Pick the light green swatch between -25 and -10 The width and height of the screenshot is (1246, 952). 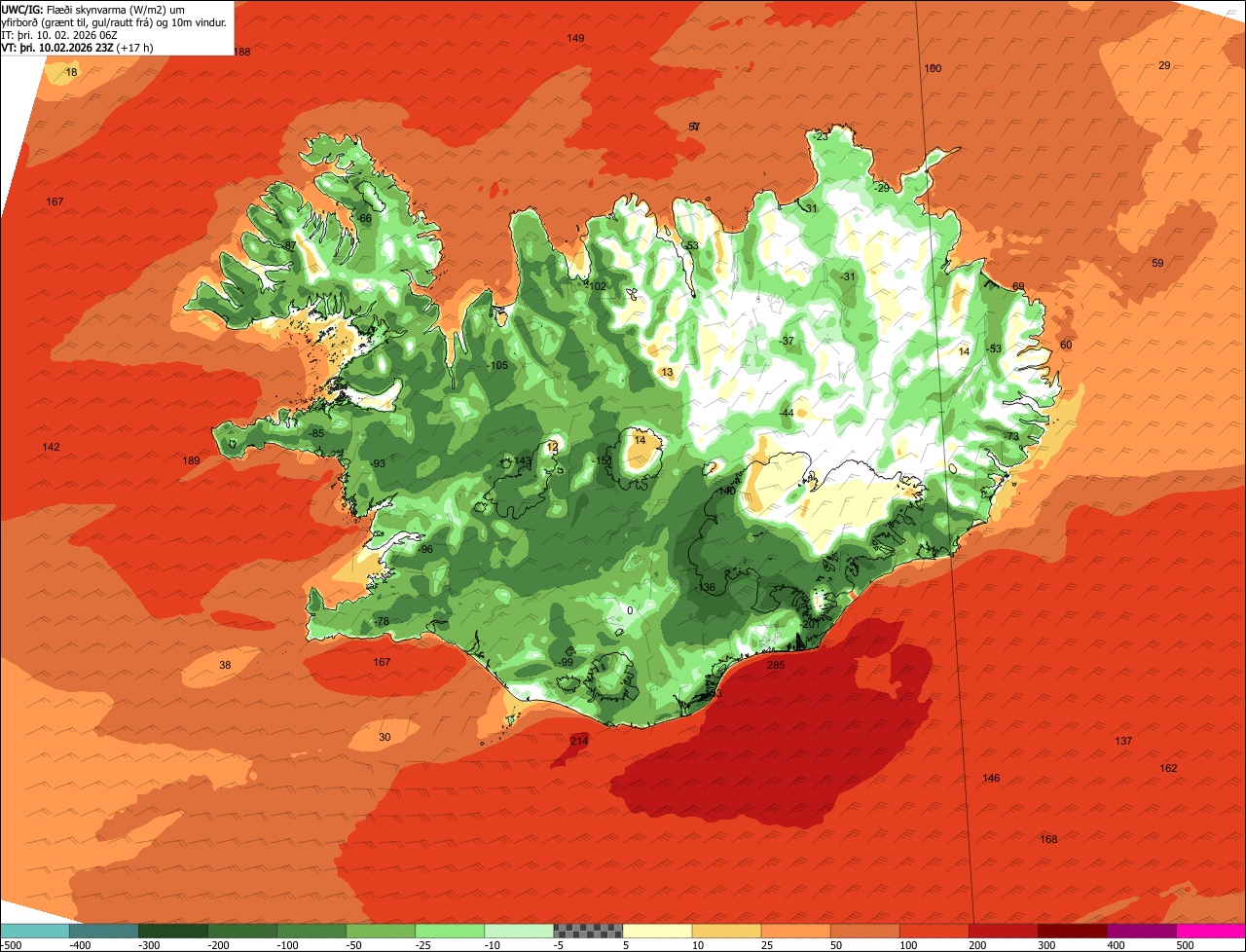click(450, 931)
